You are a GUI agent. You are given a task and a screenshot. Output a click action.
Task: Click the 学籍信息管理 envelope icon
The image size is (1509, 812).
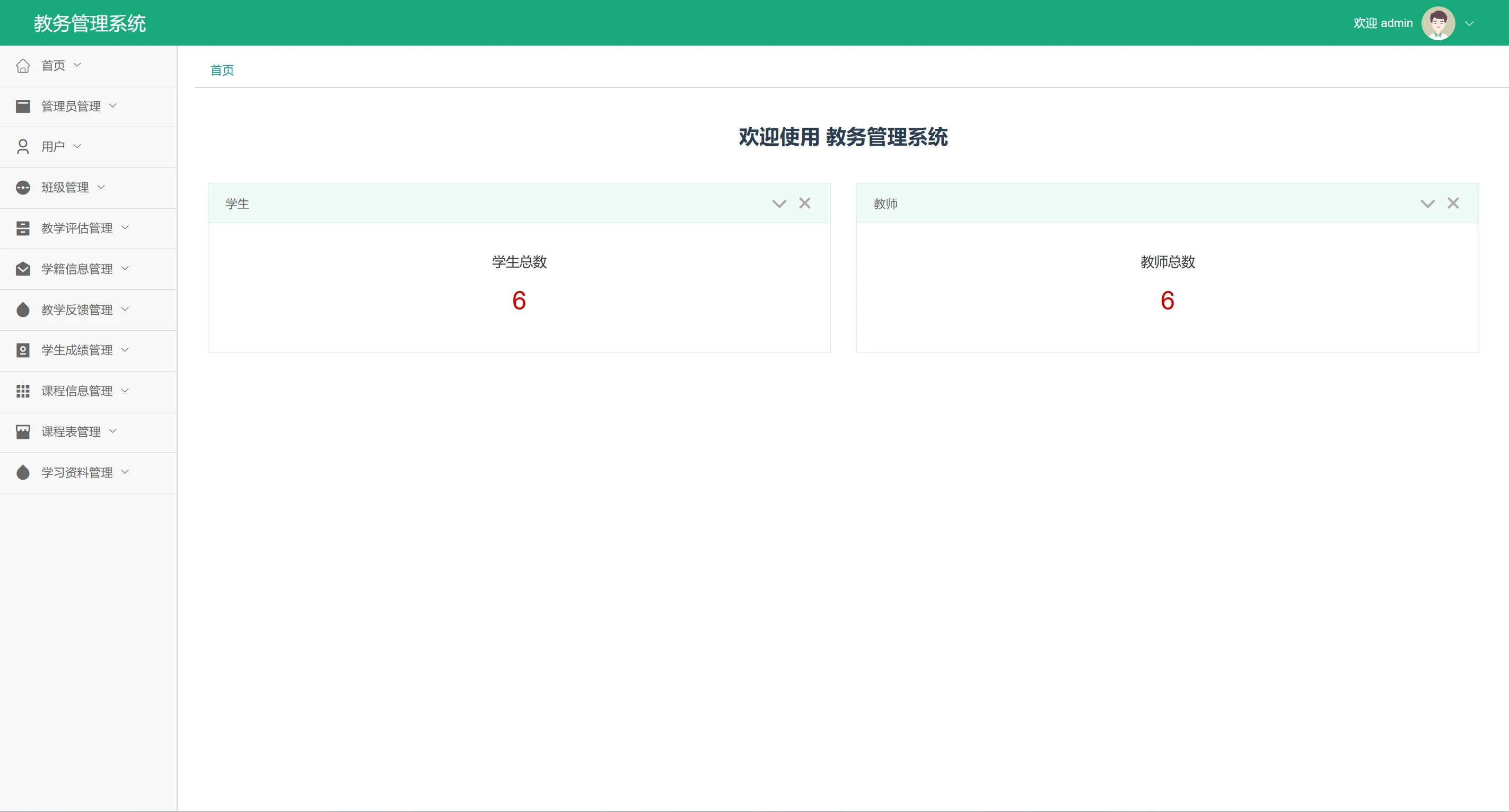[23, 269]
